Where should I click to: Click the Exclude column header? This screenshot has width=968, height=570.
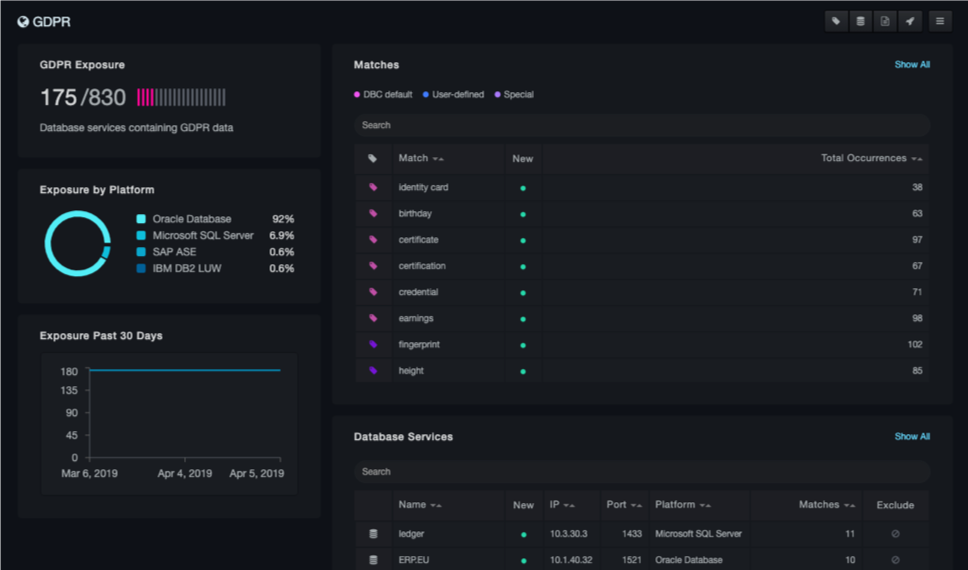[x=895, y=505]
